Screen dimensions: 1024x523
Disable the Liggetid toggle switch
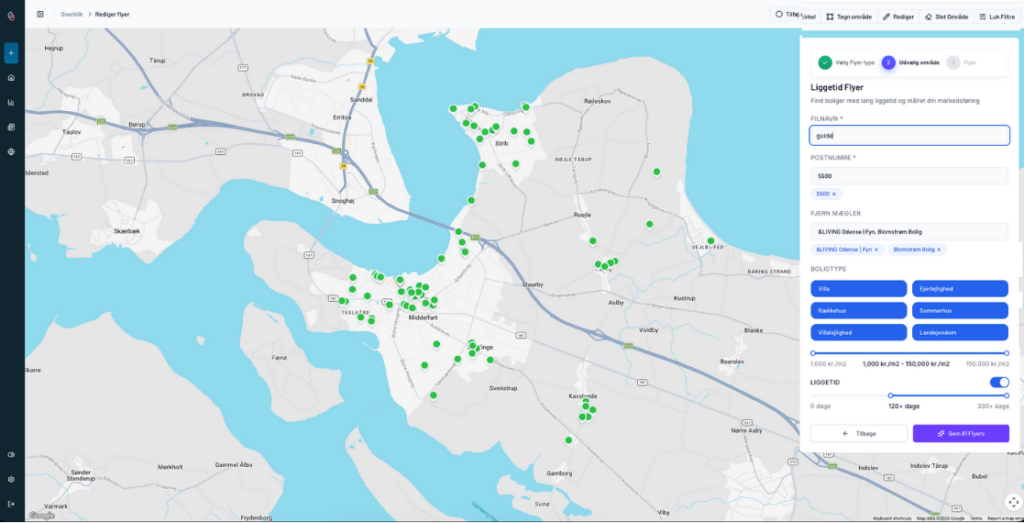click(999, 382)
